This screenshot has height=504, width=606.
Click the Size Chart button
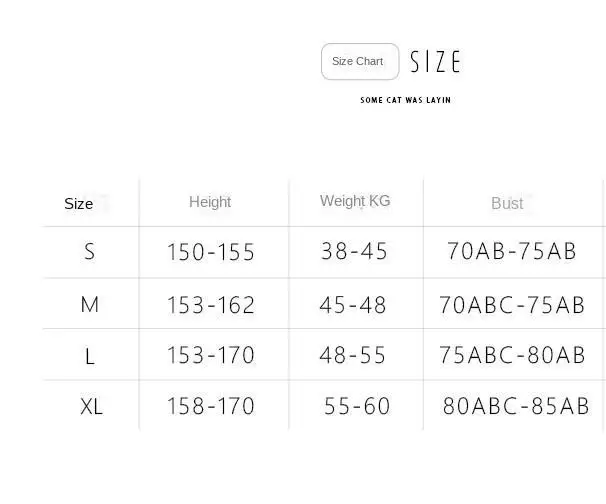tap(360, 61)
